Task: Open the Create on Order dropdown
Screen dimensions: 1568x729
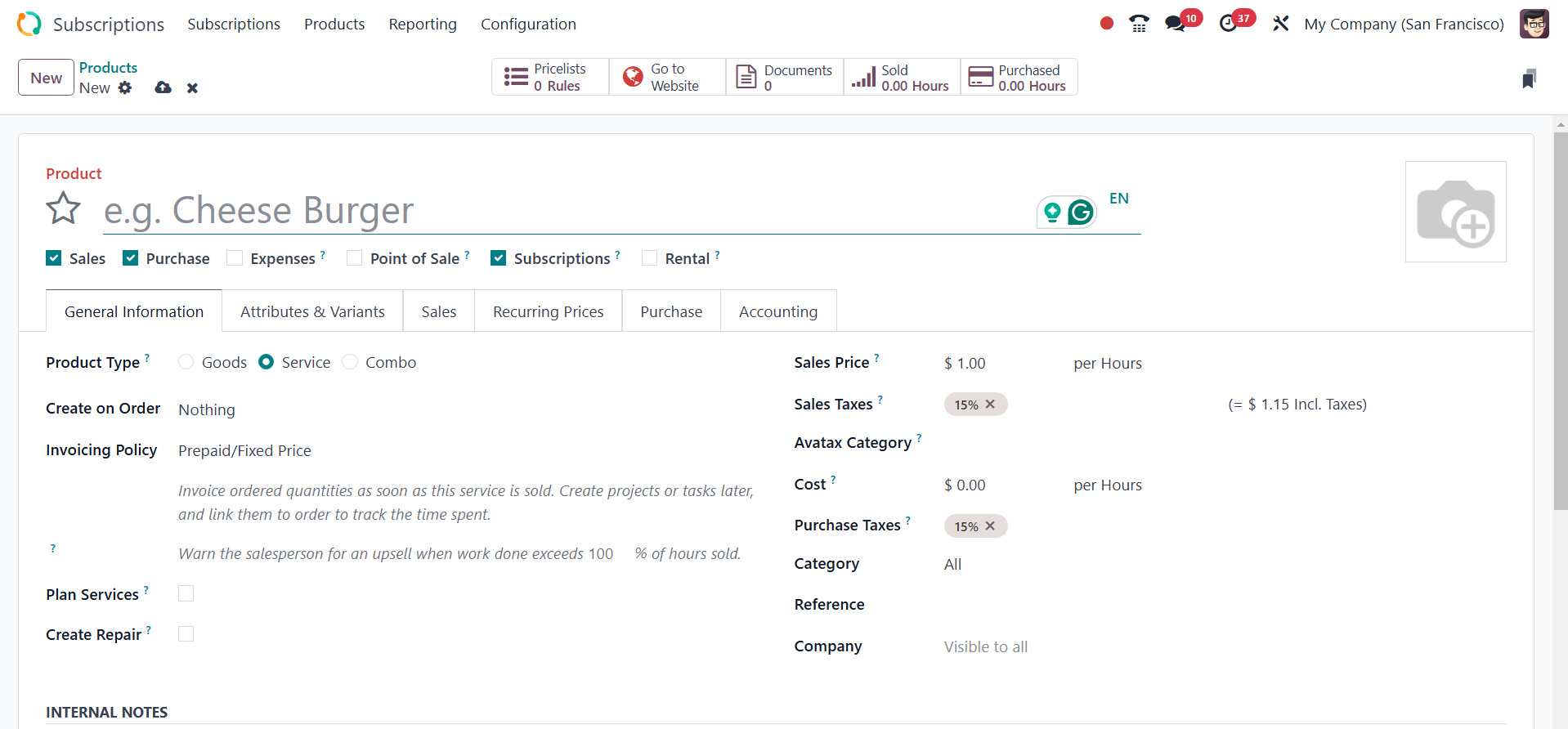Action: click(x=327, y=409)
